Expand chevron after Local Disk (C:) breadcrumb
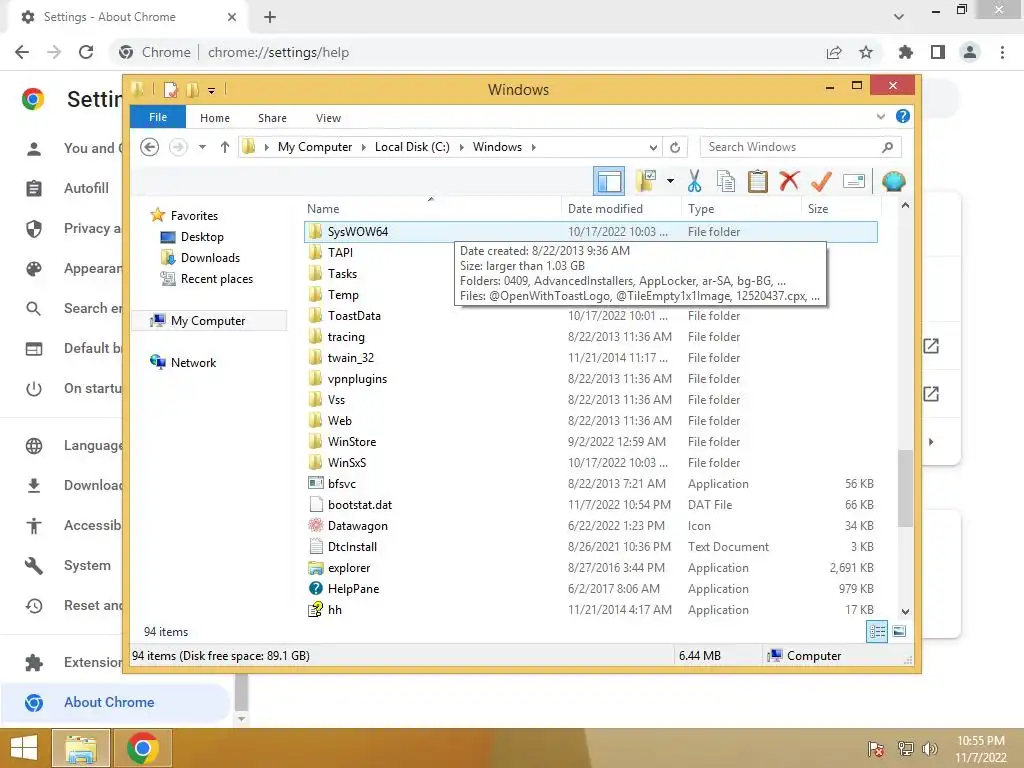Image resolution: width=1024 pixels, height=768 pixels. pos(462,147)
